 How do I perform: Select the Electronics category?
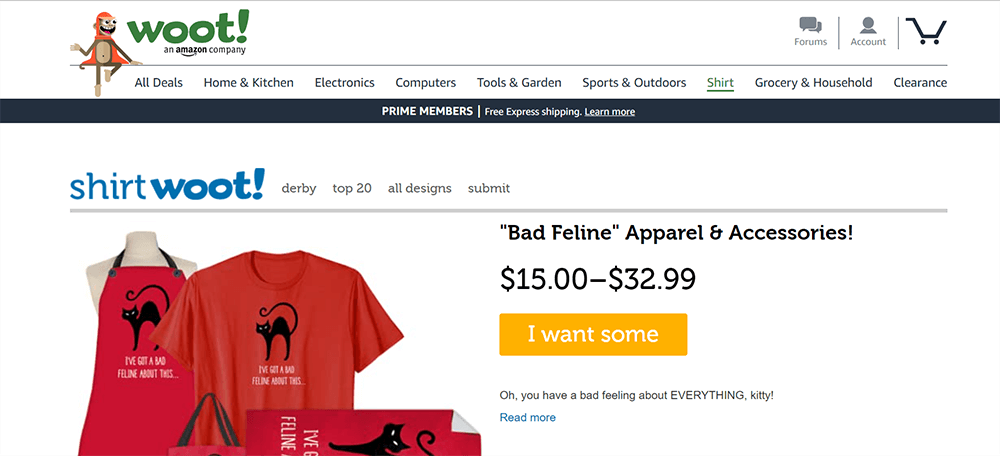[344, 83]
